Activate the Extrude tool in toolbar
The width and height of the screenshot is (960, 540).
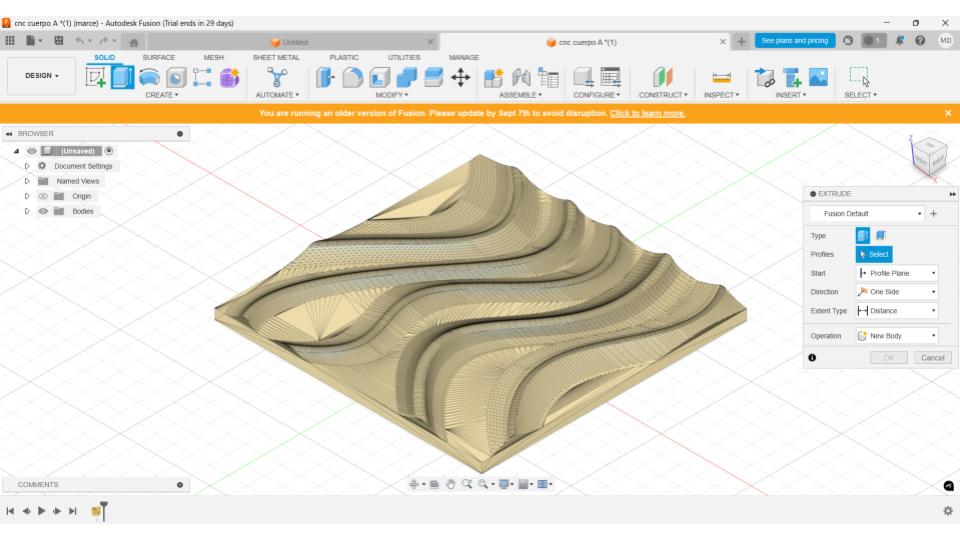point(122,77)
